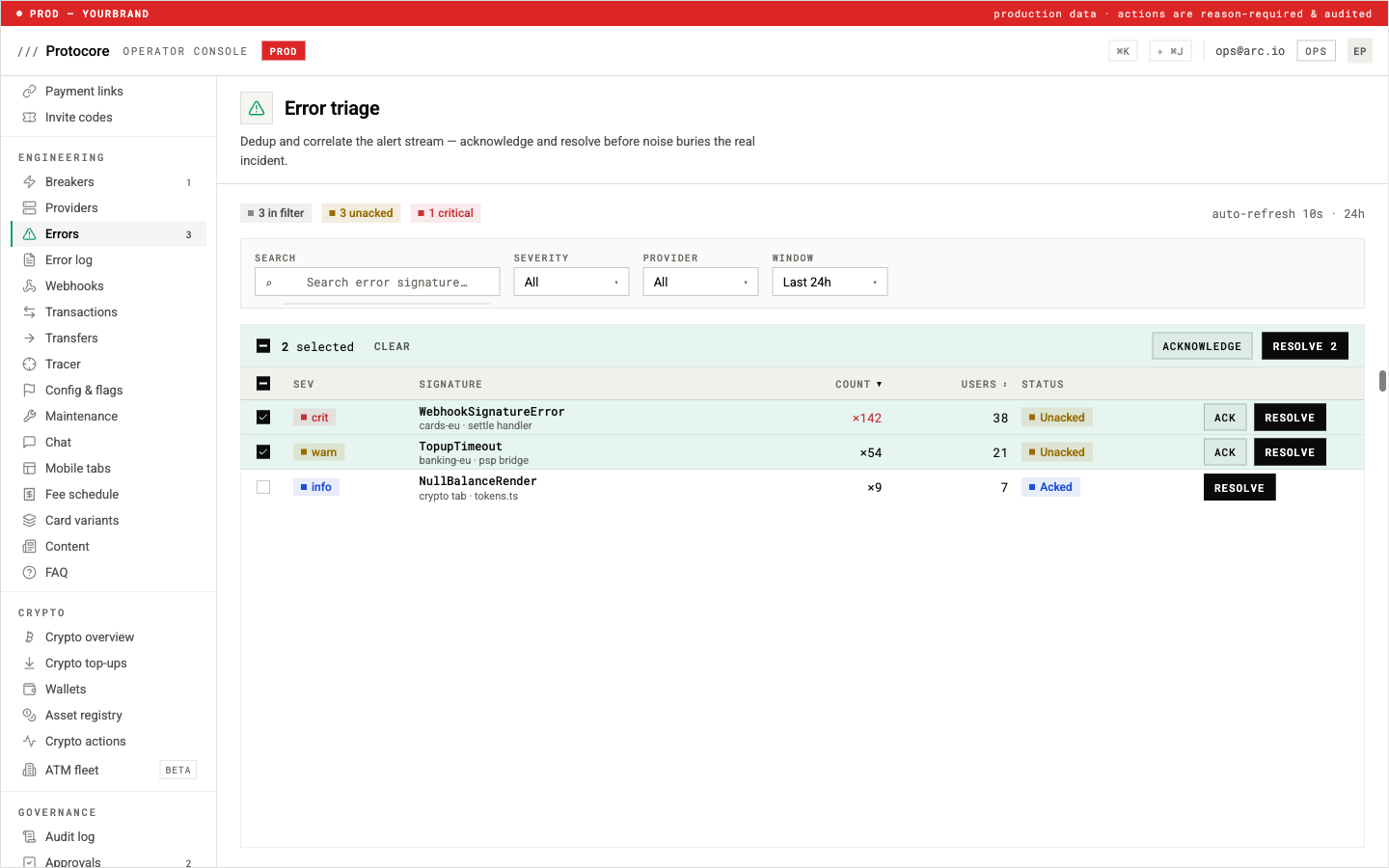Click the Transactions arrows icon
The image size is (1389, 868).
30,312
